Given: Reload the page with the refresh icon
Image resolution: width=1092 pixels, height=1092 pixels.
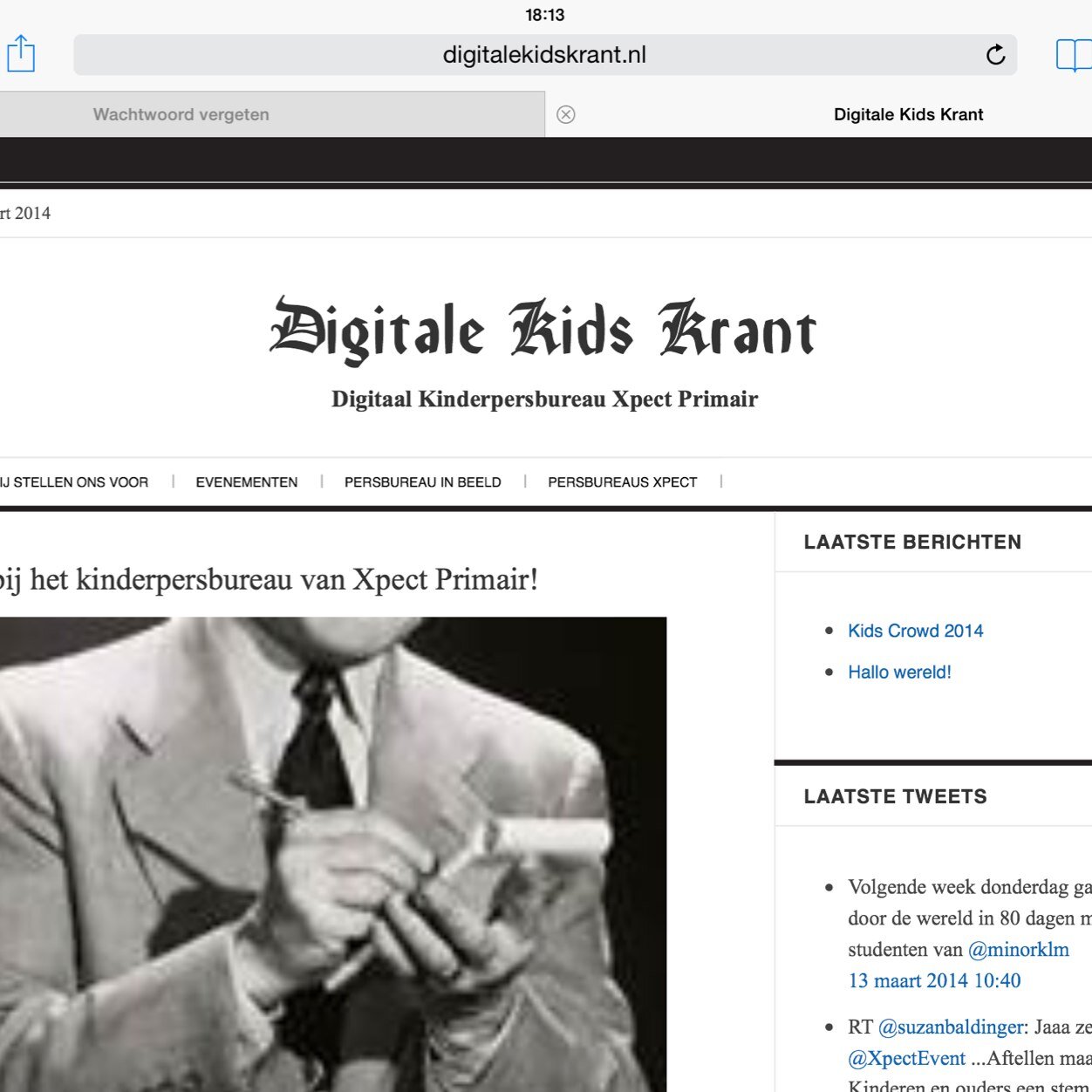Looking at the screenshot, I should [x=995, y=55].
